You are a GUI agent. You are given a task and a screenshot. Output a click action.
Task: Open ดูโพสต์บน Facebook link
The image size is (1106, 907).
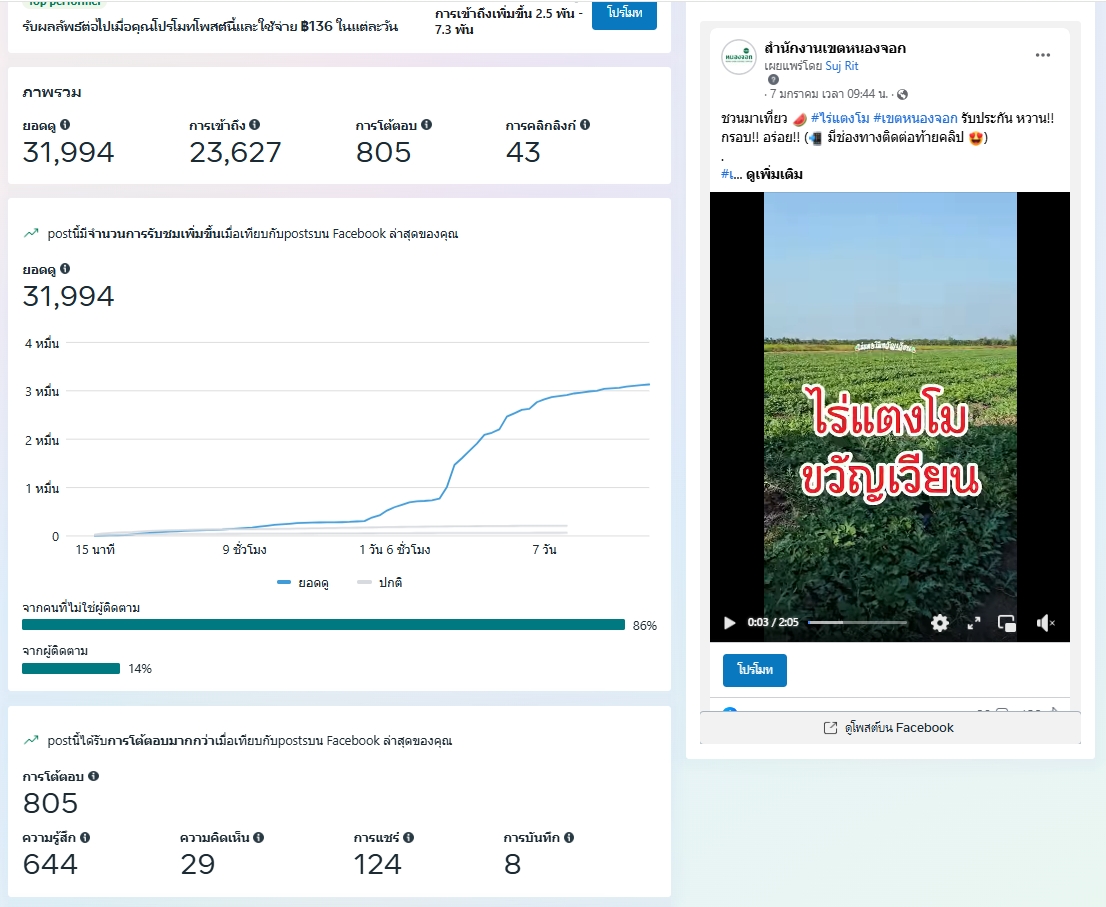click(x=889, y=727)
